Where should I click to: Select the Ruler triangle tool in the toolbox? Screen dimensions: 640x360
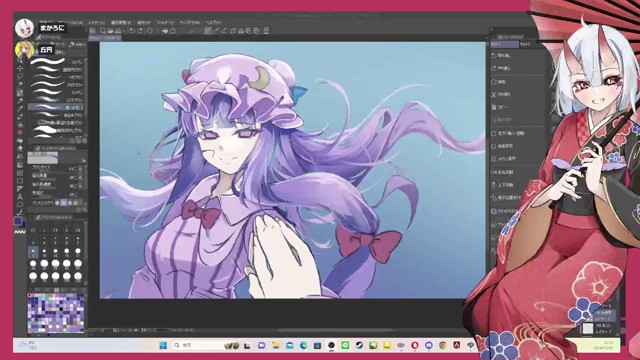pos(20,189)
